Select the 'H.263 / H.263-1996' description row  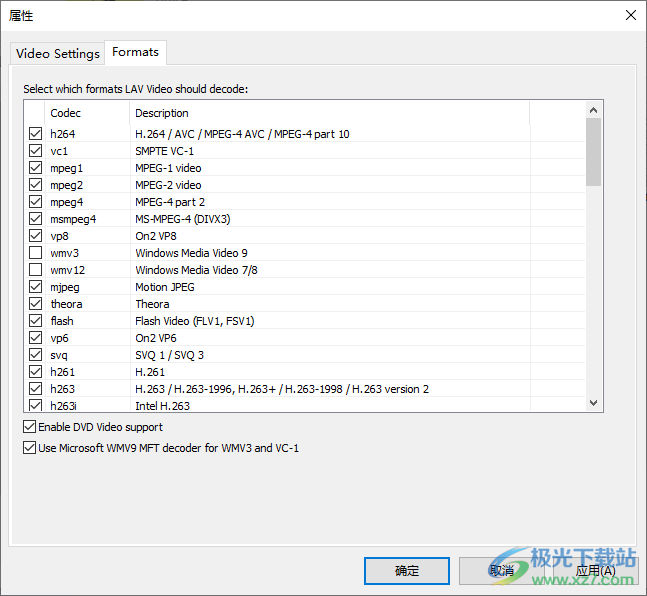click(x=282, y=389)
